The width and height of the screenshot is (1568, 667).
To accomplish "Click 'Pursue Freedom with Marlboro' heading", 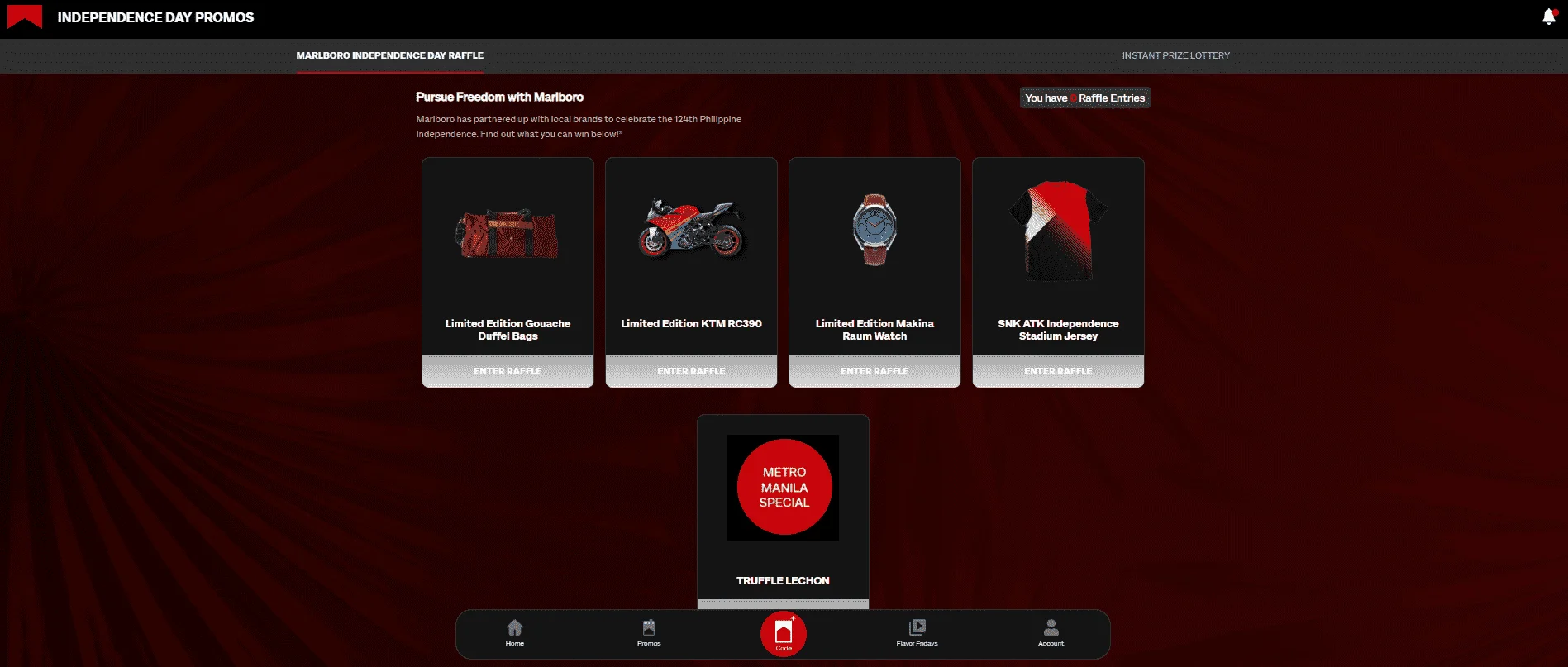I will tap(499, 97).
